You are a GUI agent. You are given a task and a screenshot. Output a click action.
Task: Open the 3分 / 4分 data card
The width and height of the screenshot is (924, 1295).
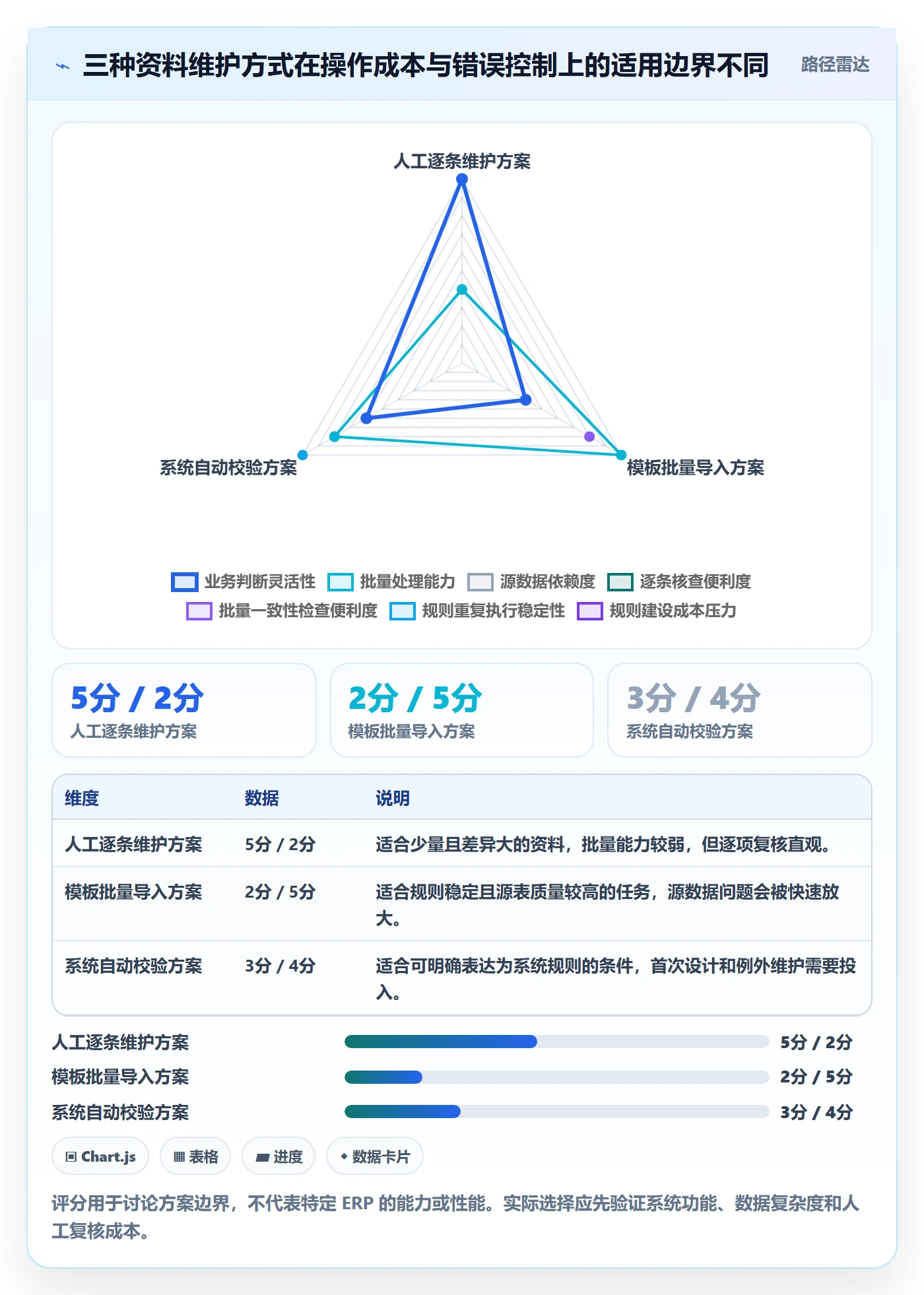(x=740, y=710)
